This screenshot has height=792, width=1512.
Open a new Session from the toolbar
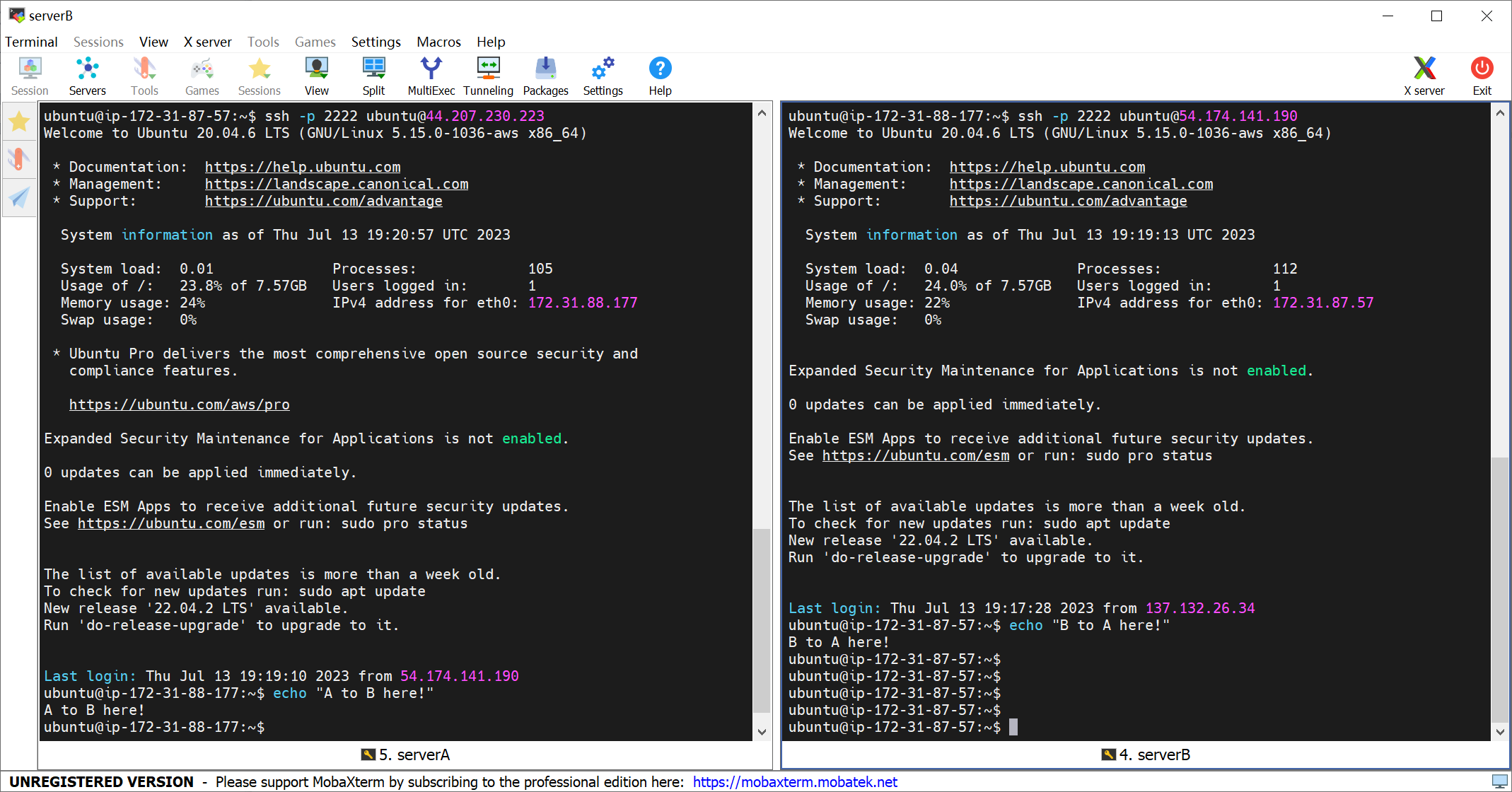[x=30, y=76]
